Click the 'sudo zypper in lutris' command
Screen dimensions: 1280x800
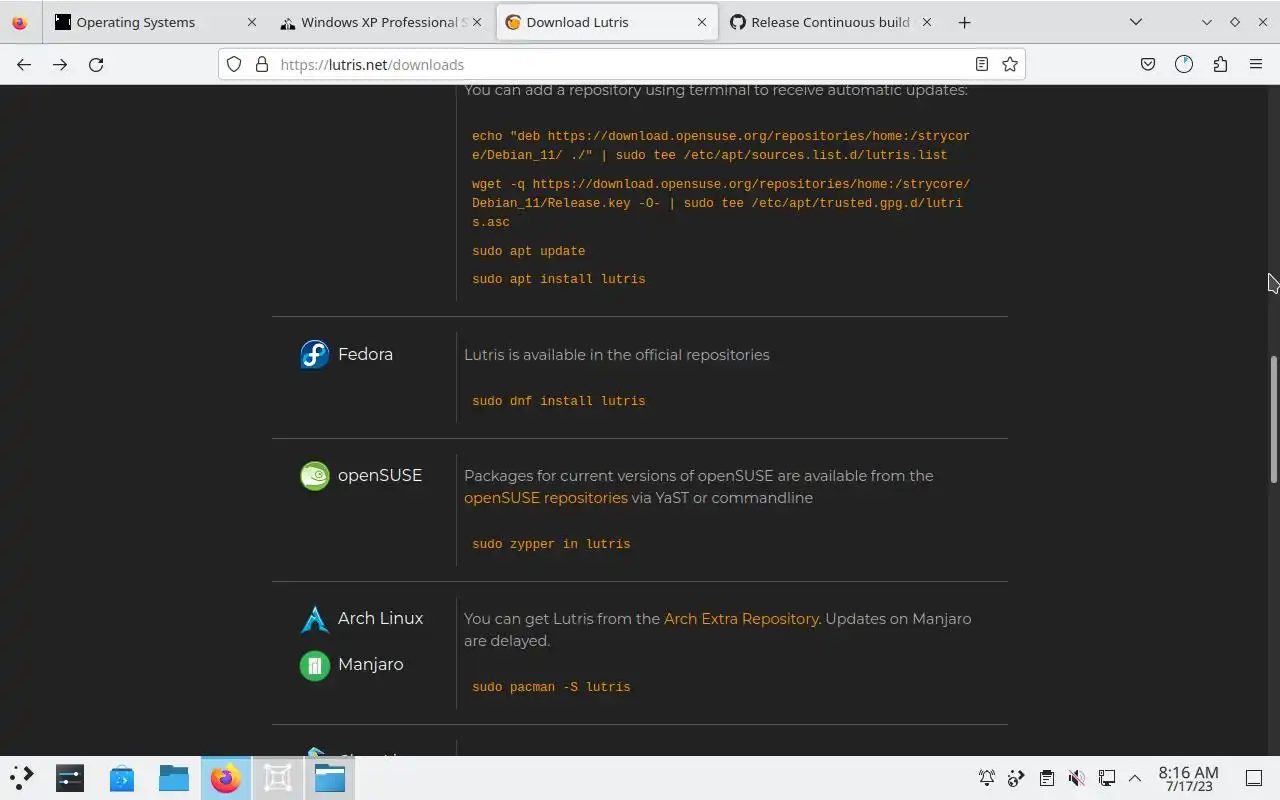551,544
